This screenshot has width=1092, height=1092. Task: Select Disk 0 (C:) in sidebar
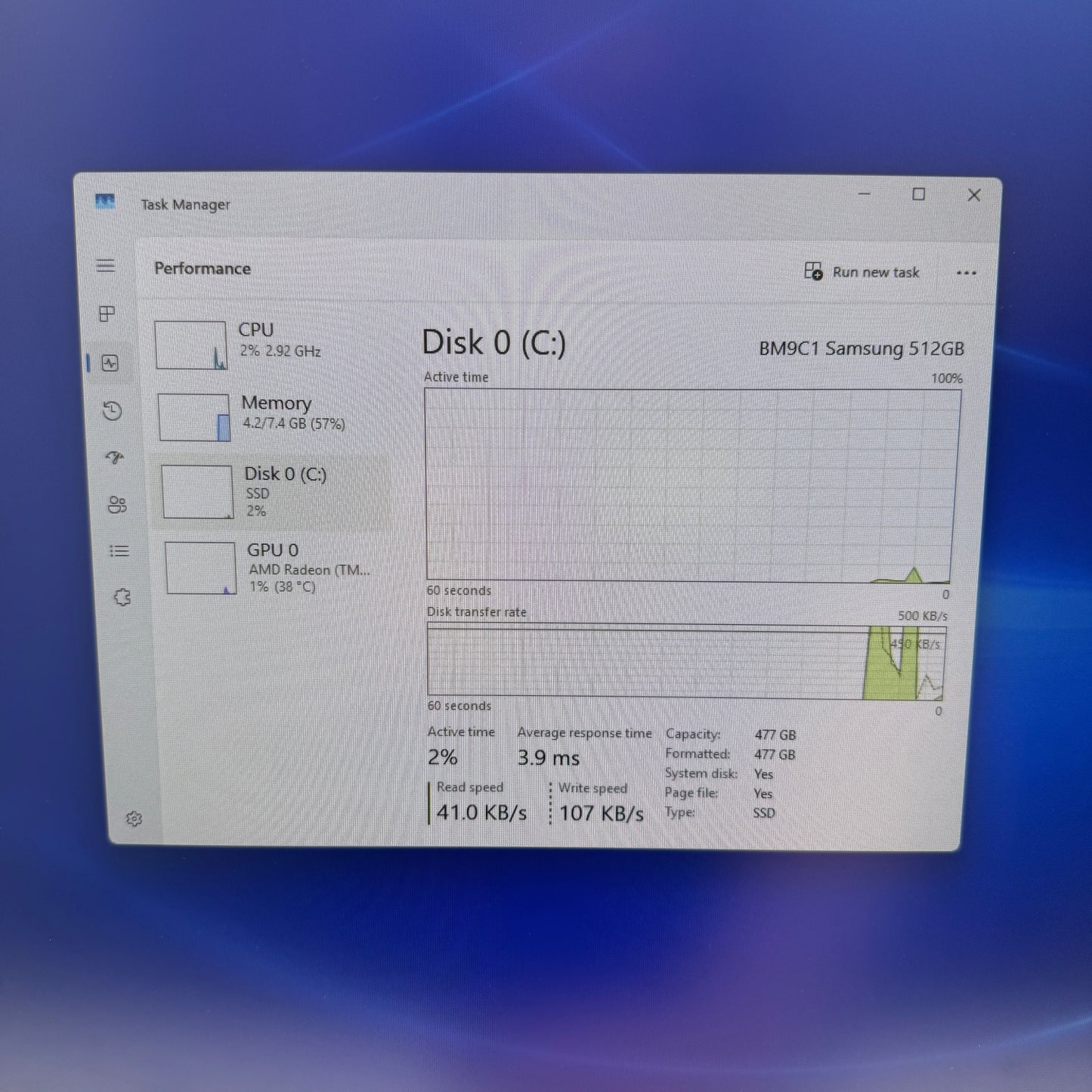point(274,492)
